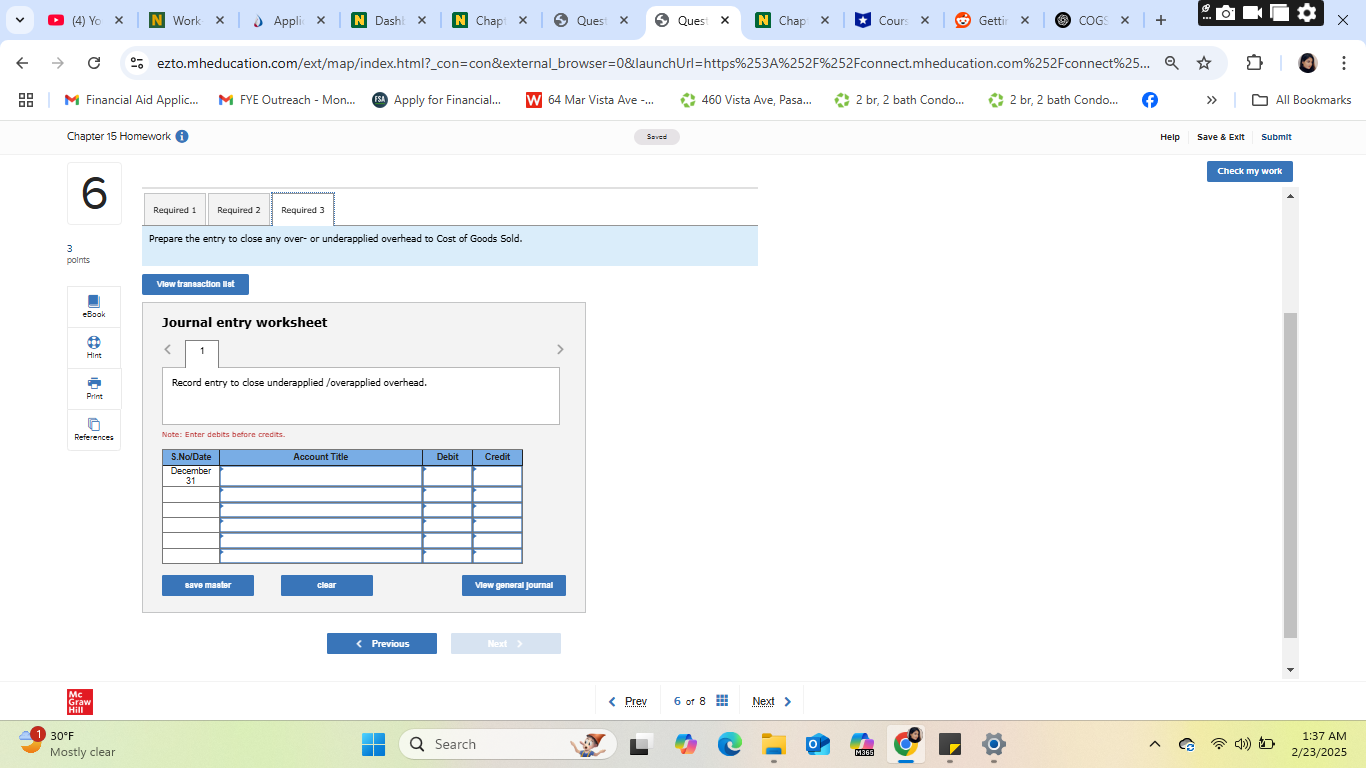1366x768 pixels.
Task: Clear the journal entry worksheet
Action: [x=327, y=585]
